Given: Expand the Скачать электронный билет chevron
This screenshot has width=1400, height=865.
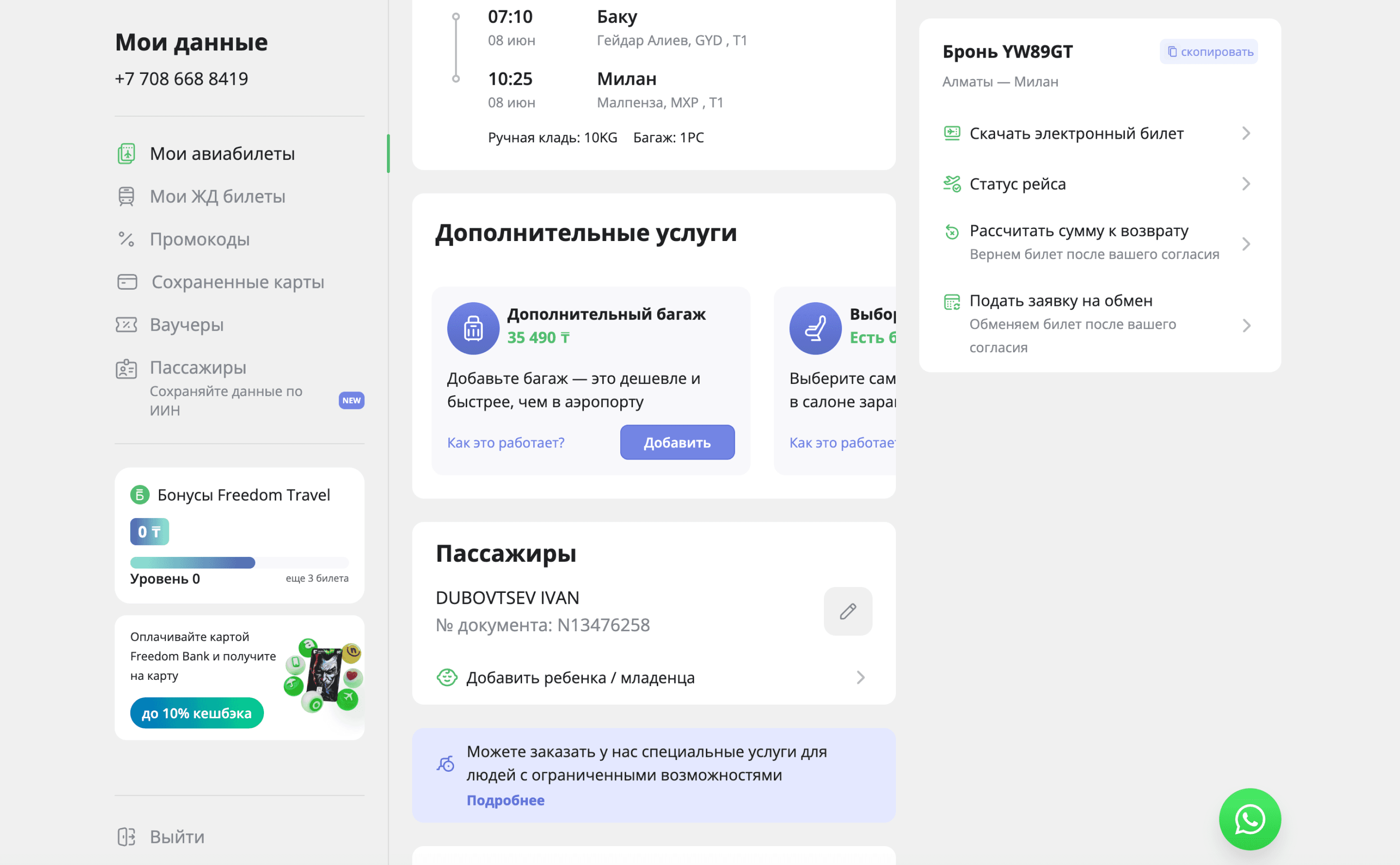Looking at the screenshot, I should point(1245,133).
